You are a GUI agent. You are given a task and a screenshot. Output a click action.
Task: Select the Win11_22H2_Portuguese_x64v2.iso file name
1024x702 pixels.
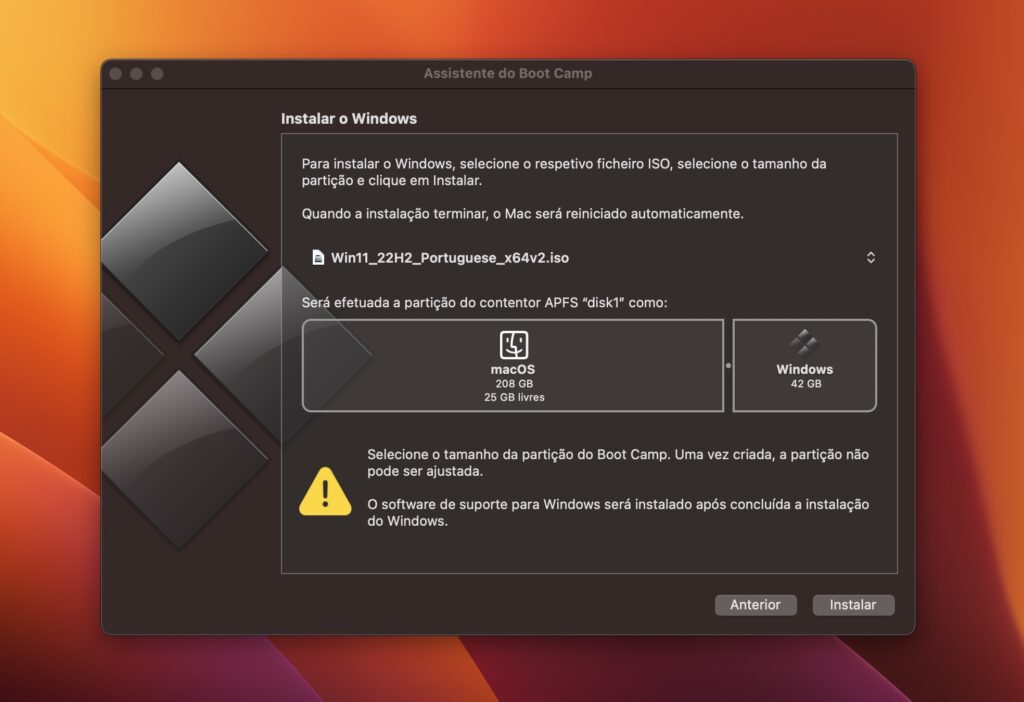[x=450, y=258]
